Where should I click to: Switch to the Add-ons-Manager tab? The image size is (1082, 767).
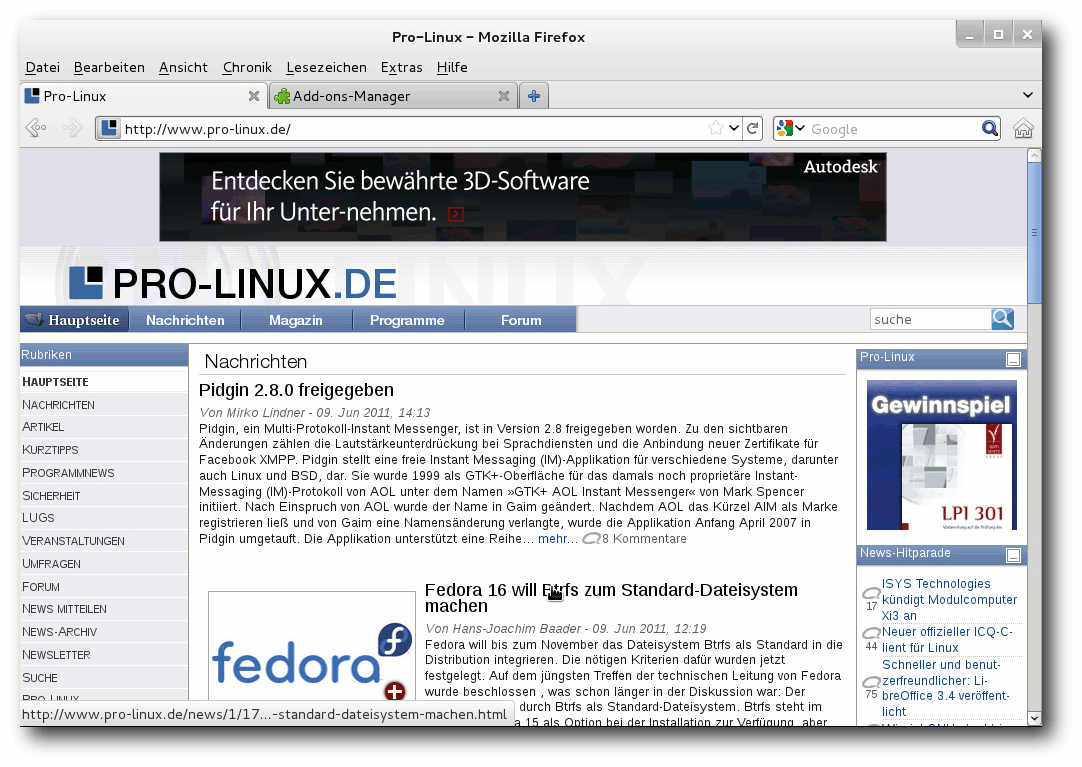pos(393,96)
